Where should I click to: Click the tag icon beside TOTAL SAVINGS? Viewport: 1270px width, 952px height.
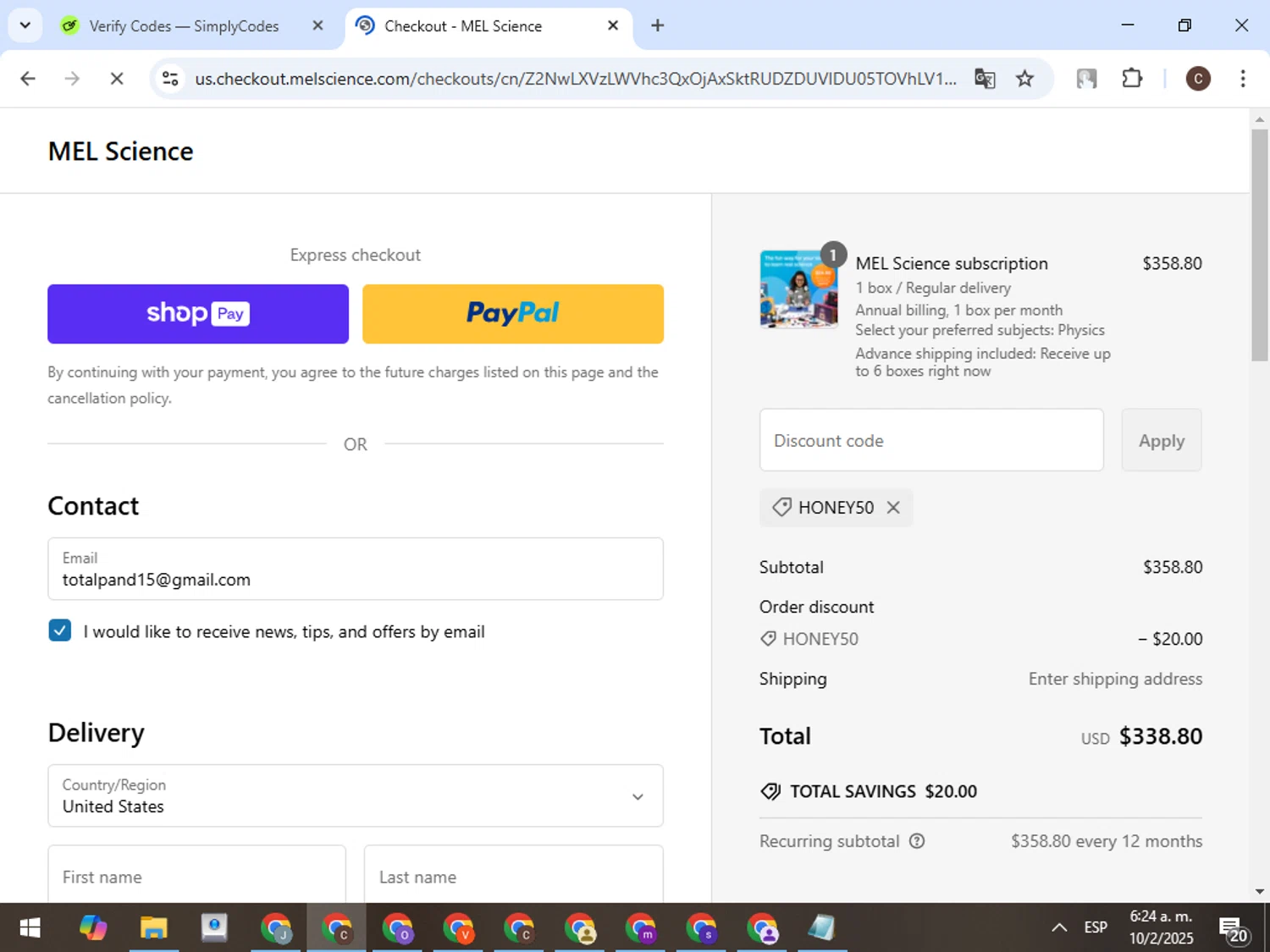[770, 791]
